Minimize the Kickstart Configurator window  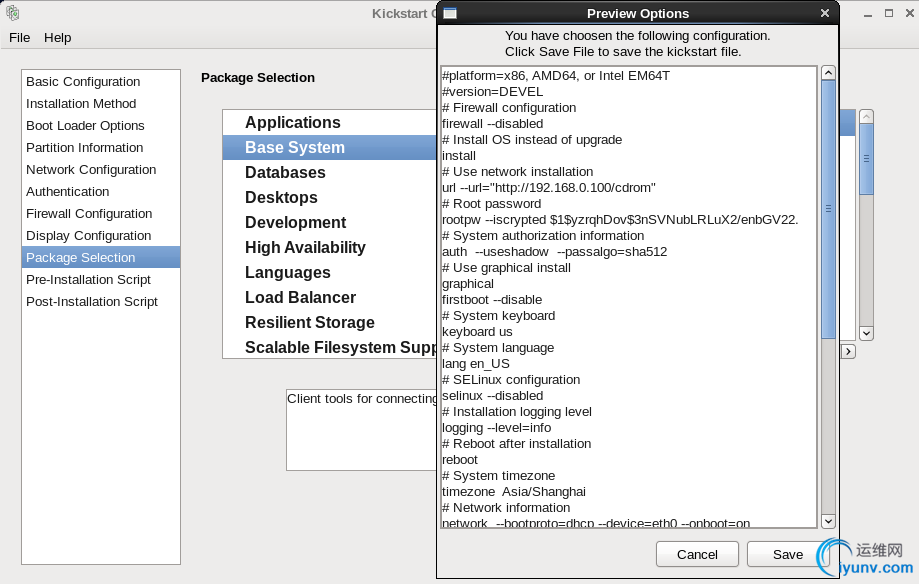pyautogui.click(x=868, y=13)
